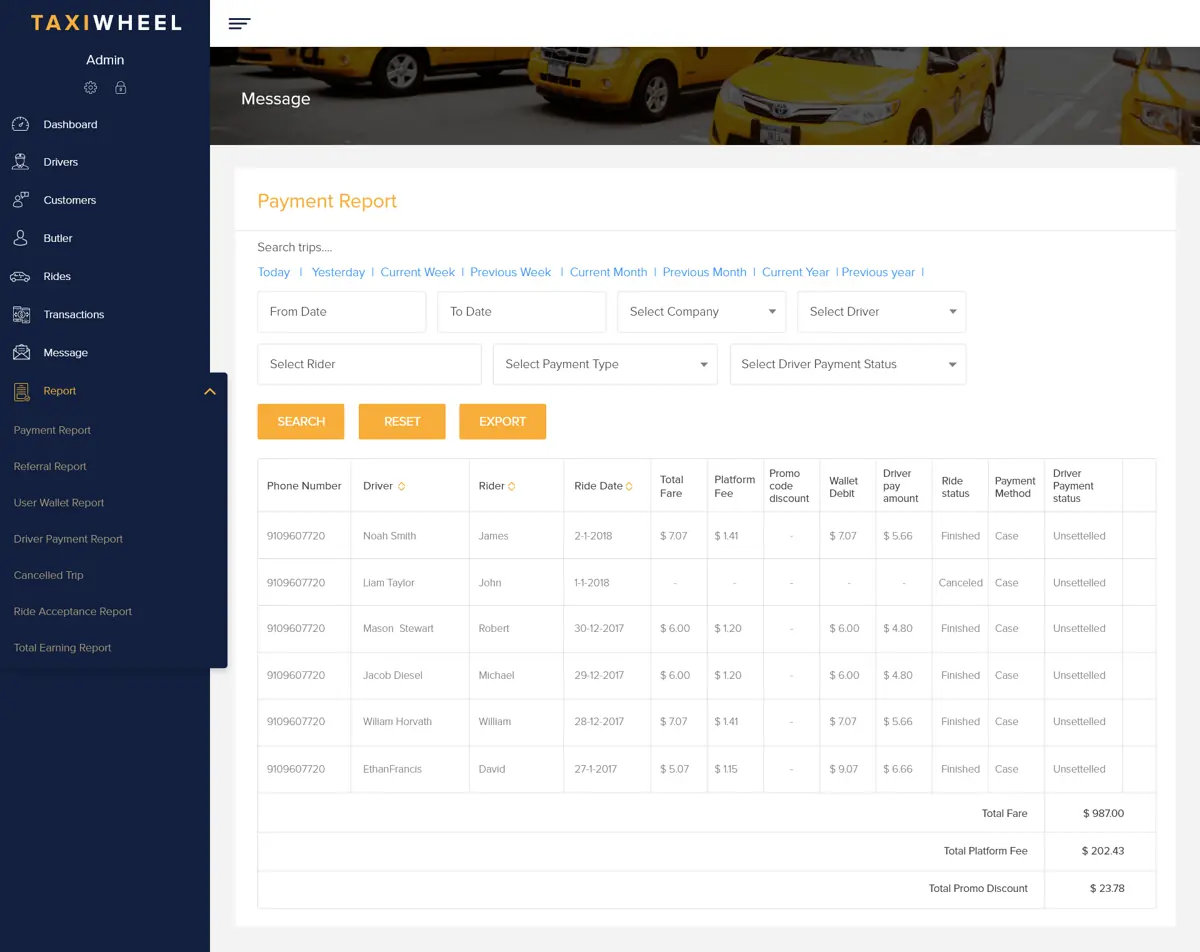The width and height of the screenshot is (1200, 952).
Task: Filter trips by Current Year
Action: point(796,272)
